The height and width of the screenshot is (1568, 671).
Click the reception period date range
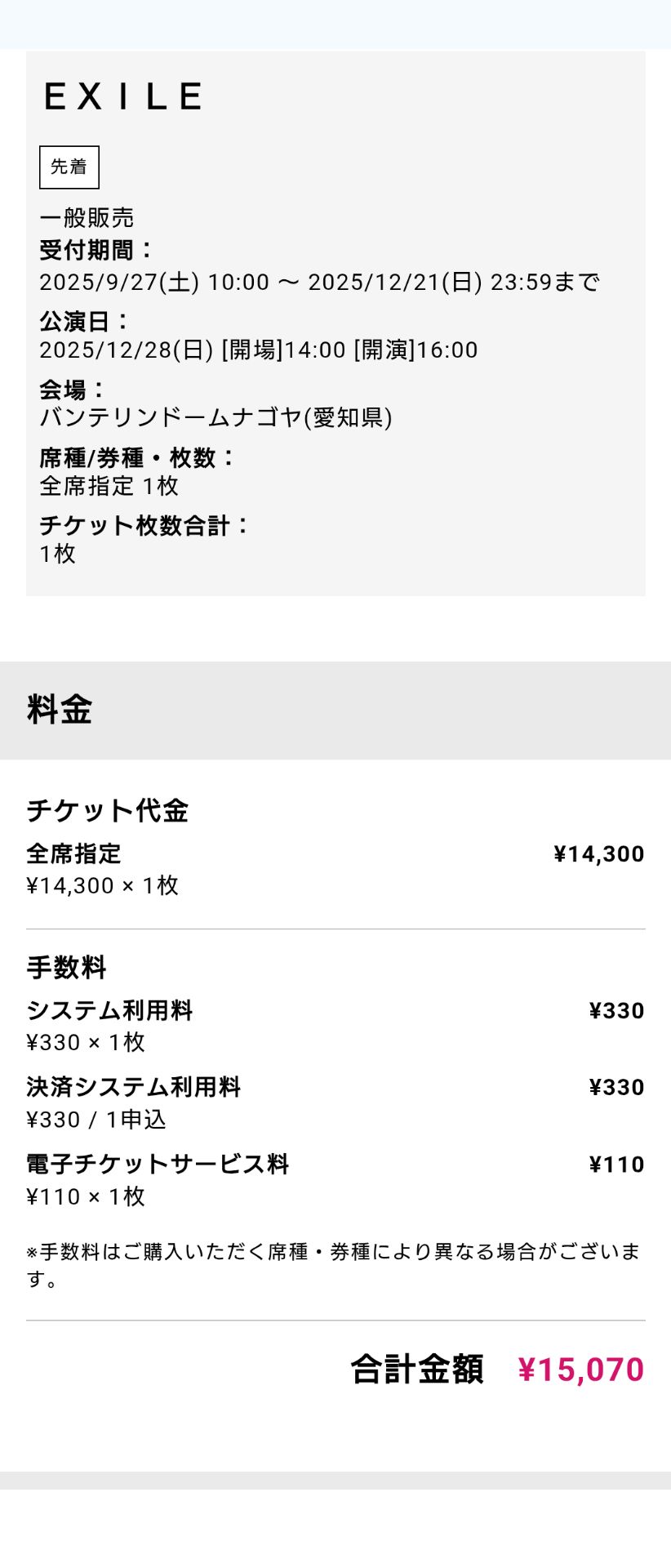coord(319,283)
